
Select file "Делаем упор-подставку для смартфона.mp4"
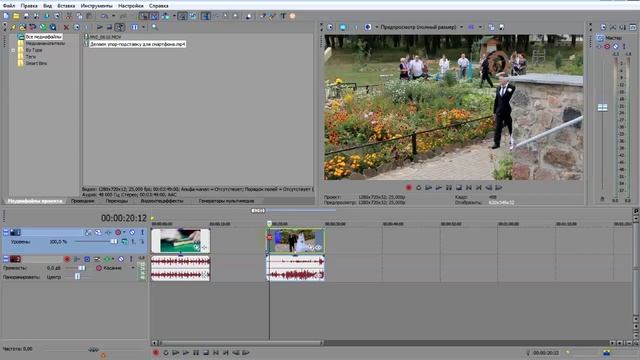(x=138, y=44)
